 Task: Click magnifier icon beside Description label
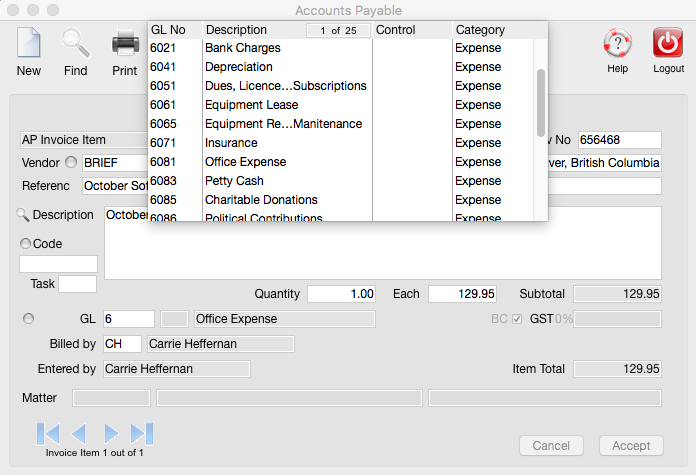coord(23,215)
